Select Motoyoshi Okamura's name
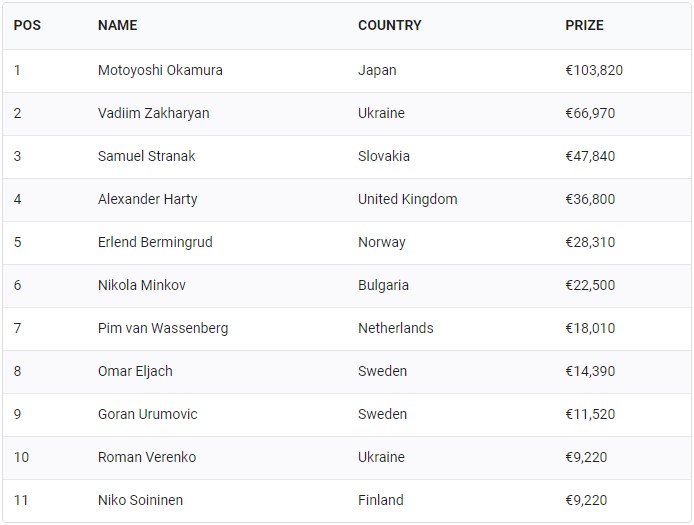694x525 pixels. coord(160,71)
